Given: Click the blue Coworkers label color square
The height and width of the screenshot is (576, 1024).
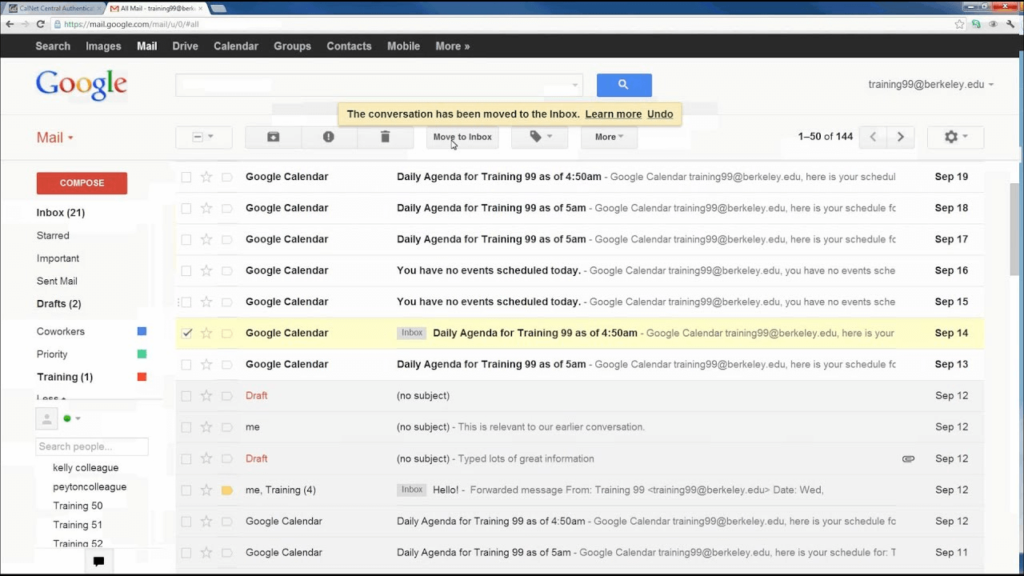Looking at the screenshot, I should point(142,331).
